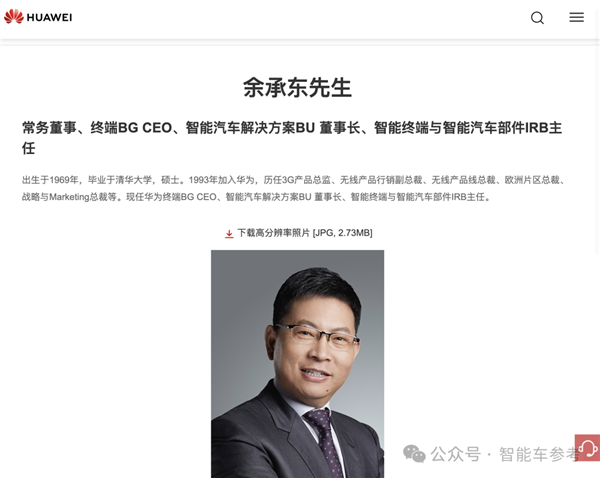Open the search magnifier icon
The height and width of the screenshot is (478, 600).
[537, 18]
